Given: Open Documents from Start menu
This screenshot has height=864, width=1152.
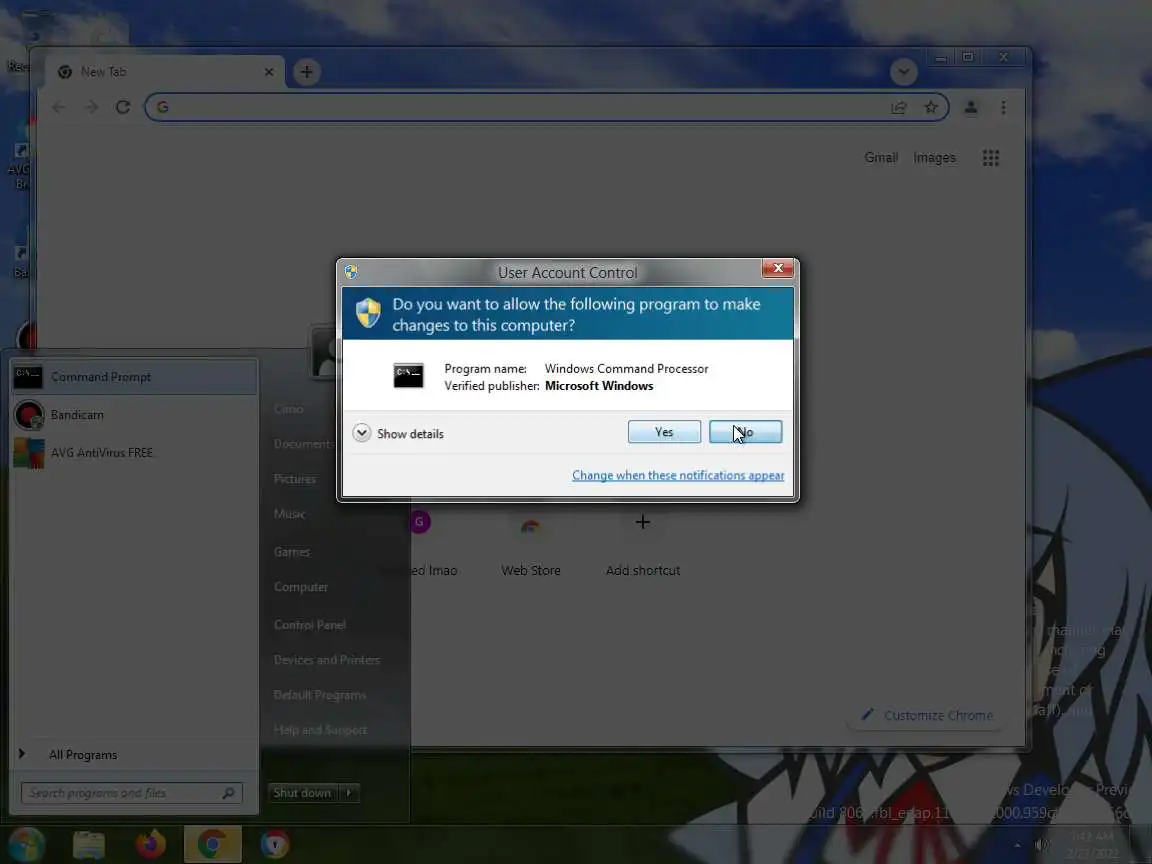Looking at the screenshot, I should pos(303,444).
